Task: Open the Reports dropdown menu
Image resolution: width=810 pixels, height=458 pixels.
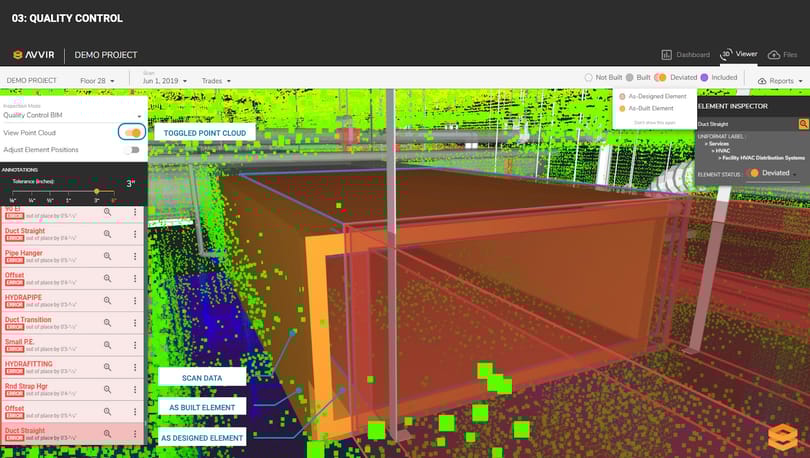Action: (x=780, y=81)
